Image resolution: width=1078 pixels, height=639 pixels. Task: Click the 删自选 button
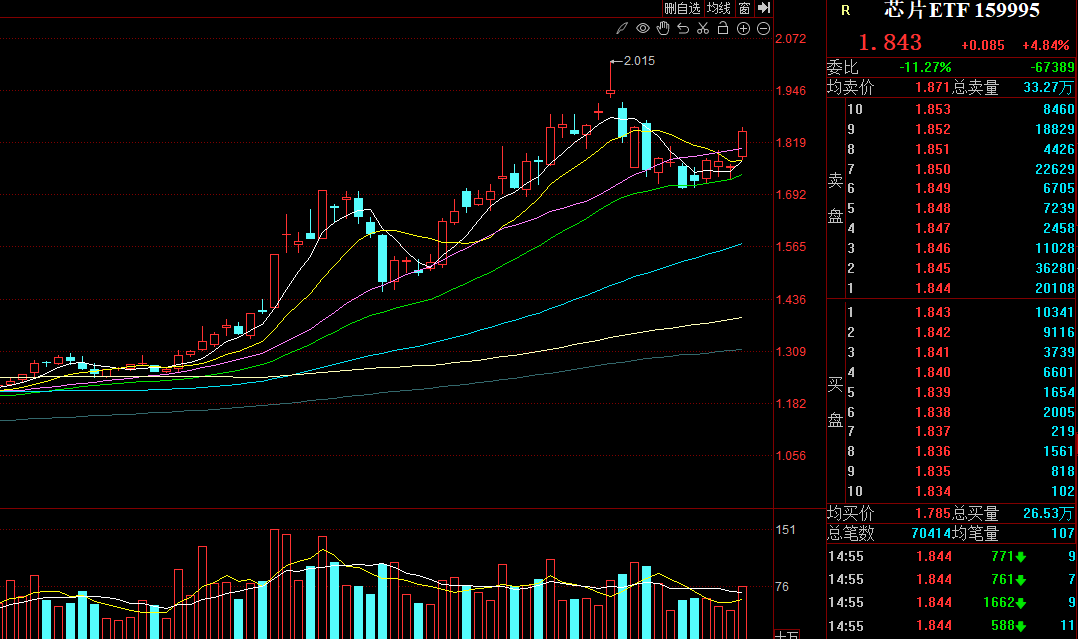682,8
